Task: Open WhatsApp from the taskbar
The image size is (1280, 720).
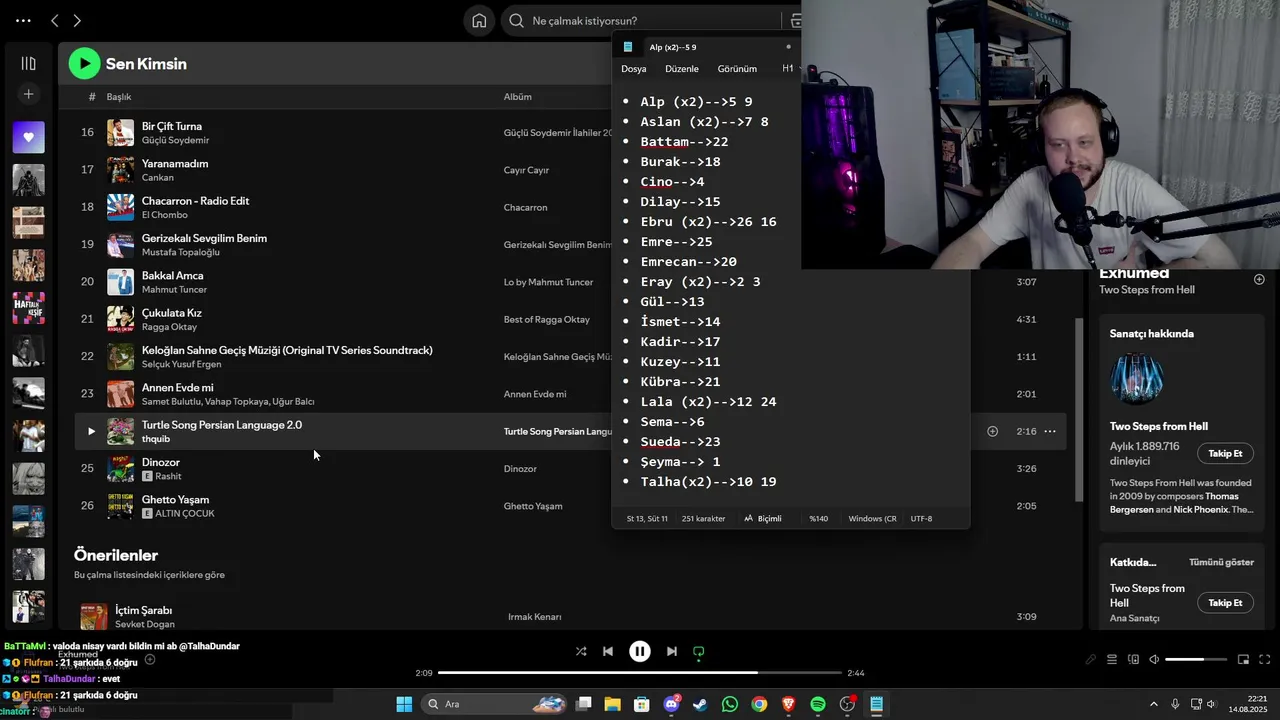Action: (730, 704)
